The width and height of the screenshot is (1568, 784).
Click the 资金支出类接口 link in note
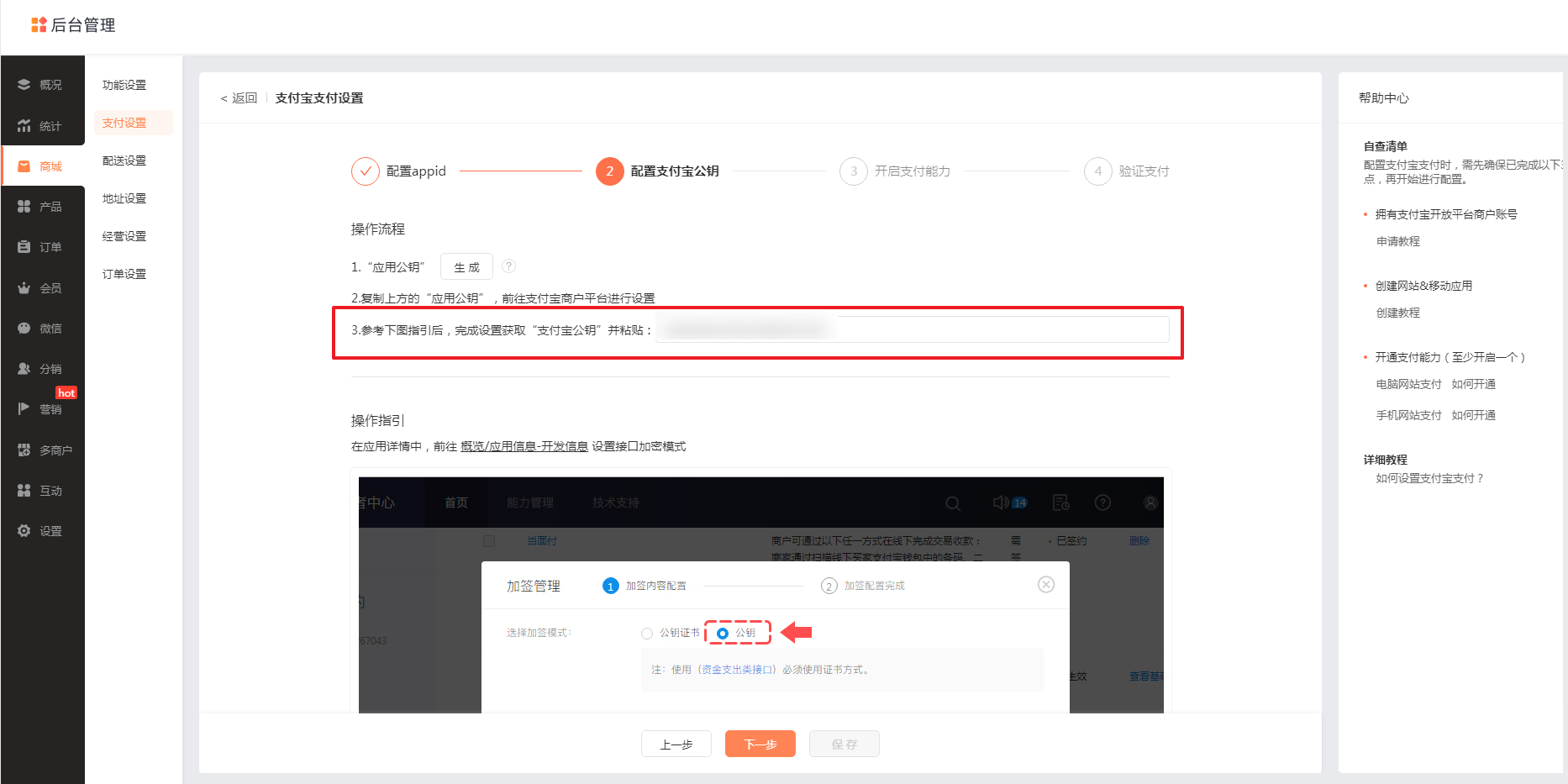click(x=738, y=670)
